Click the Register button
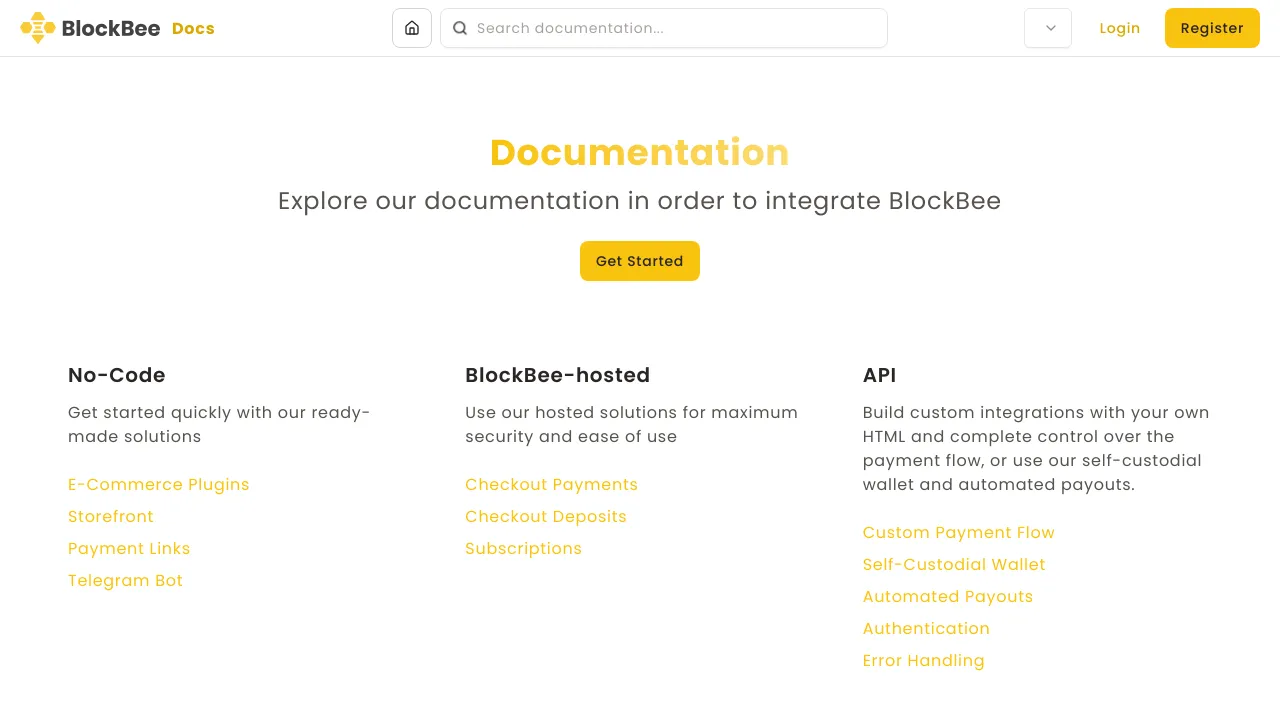This screenshot has height=720, width=1280. click(x=1212, y=28)
